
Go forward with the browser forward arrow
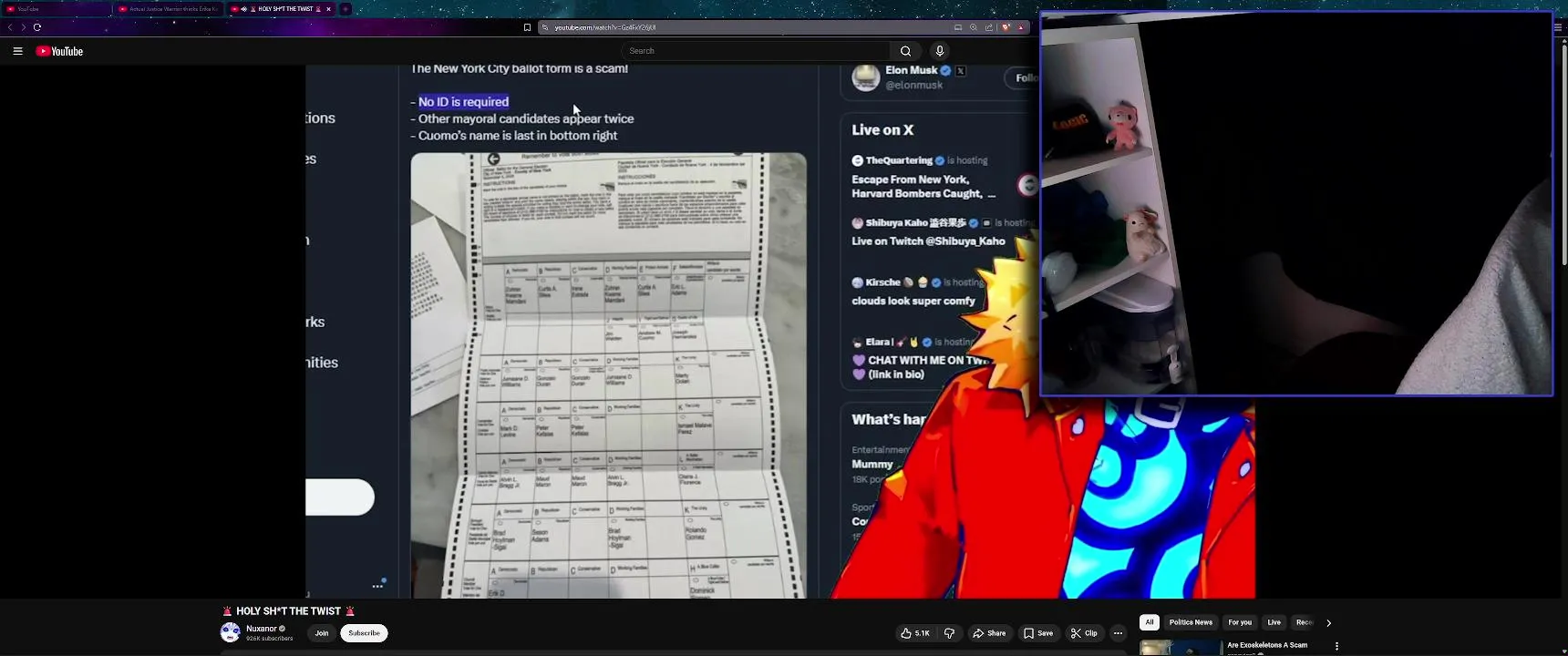[23, 27]
